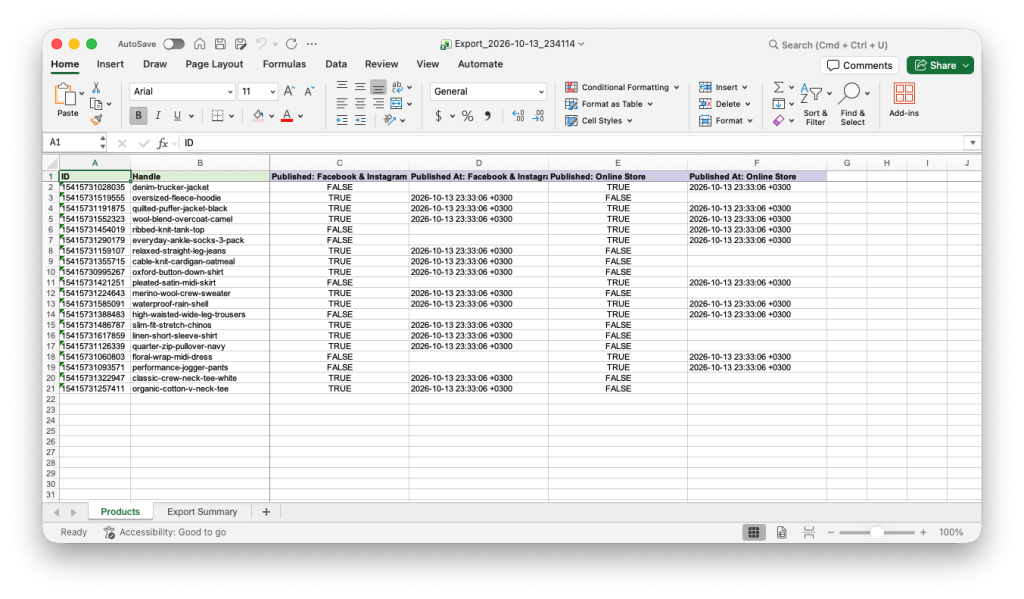The height and width of the screenshot is (599, 1024).
Task: Select Normal view in status bar
Action: click(754, 532)
